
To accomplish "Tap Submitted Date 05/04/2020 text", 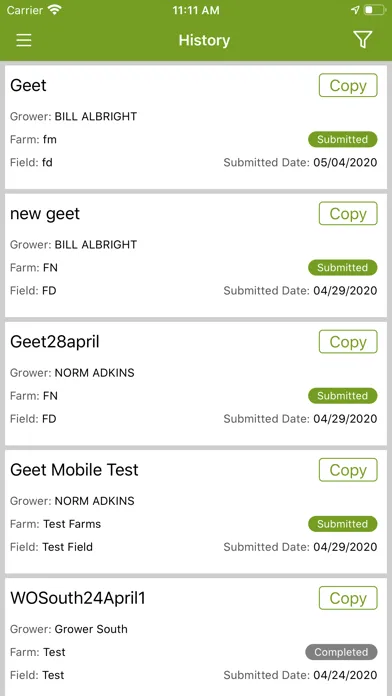I will [x=300, y=162].
